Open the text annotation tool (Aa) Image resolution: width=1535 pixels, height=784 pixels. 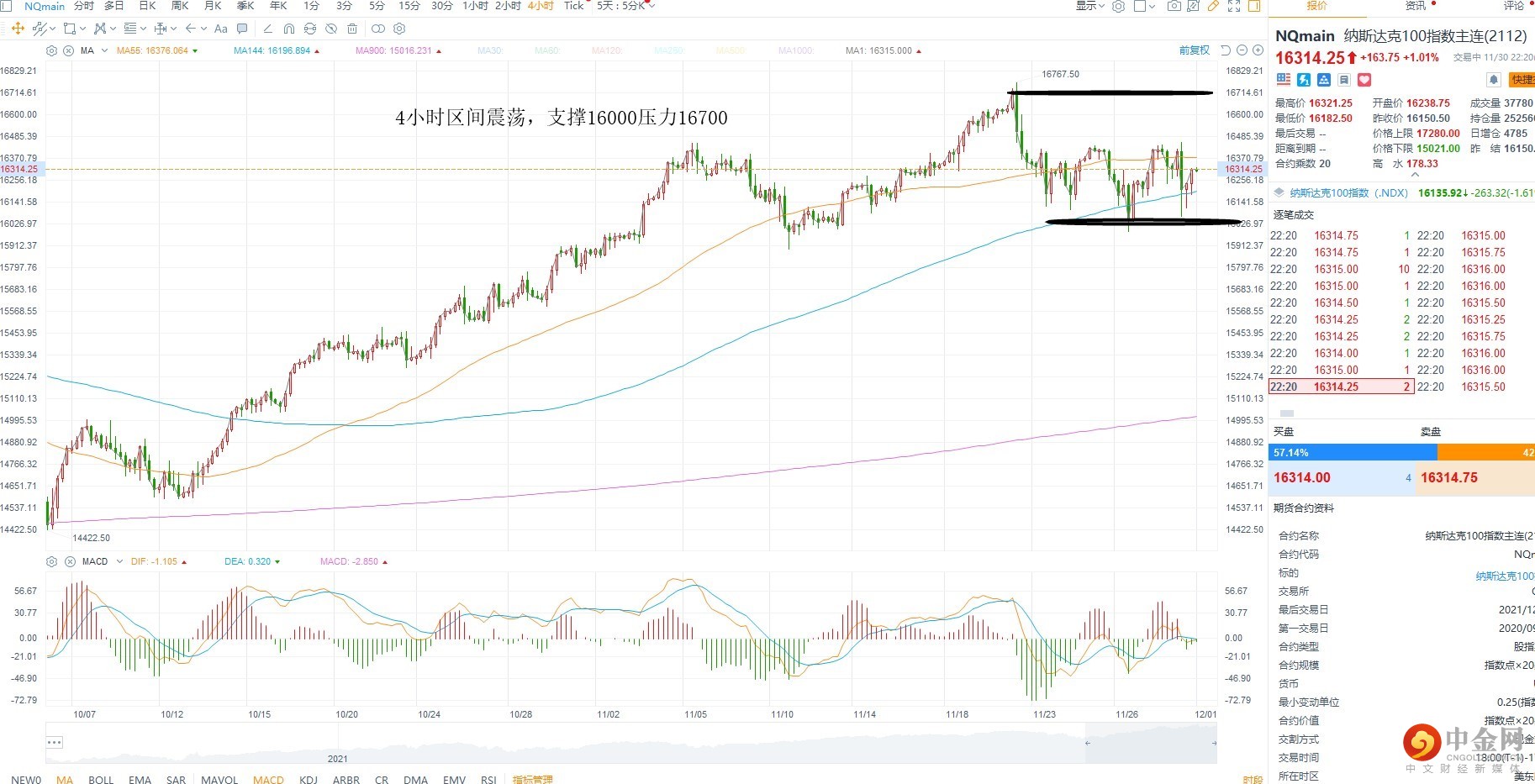221,29
